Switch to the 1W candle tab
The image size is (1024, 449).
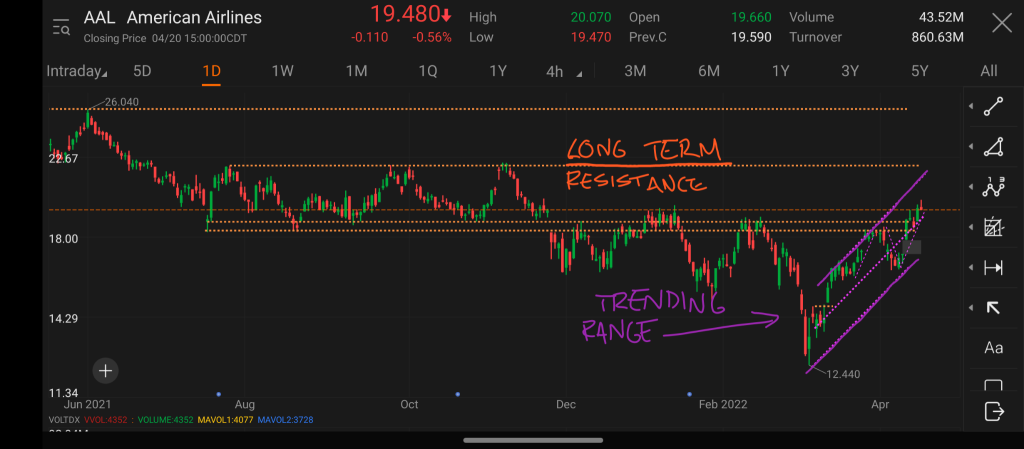pyautogui.click(x=283, y=71)
